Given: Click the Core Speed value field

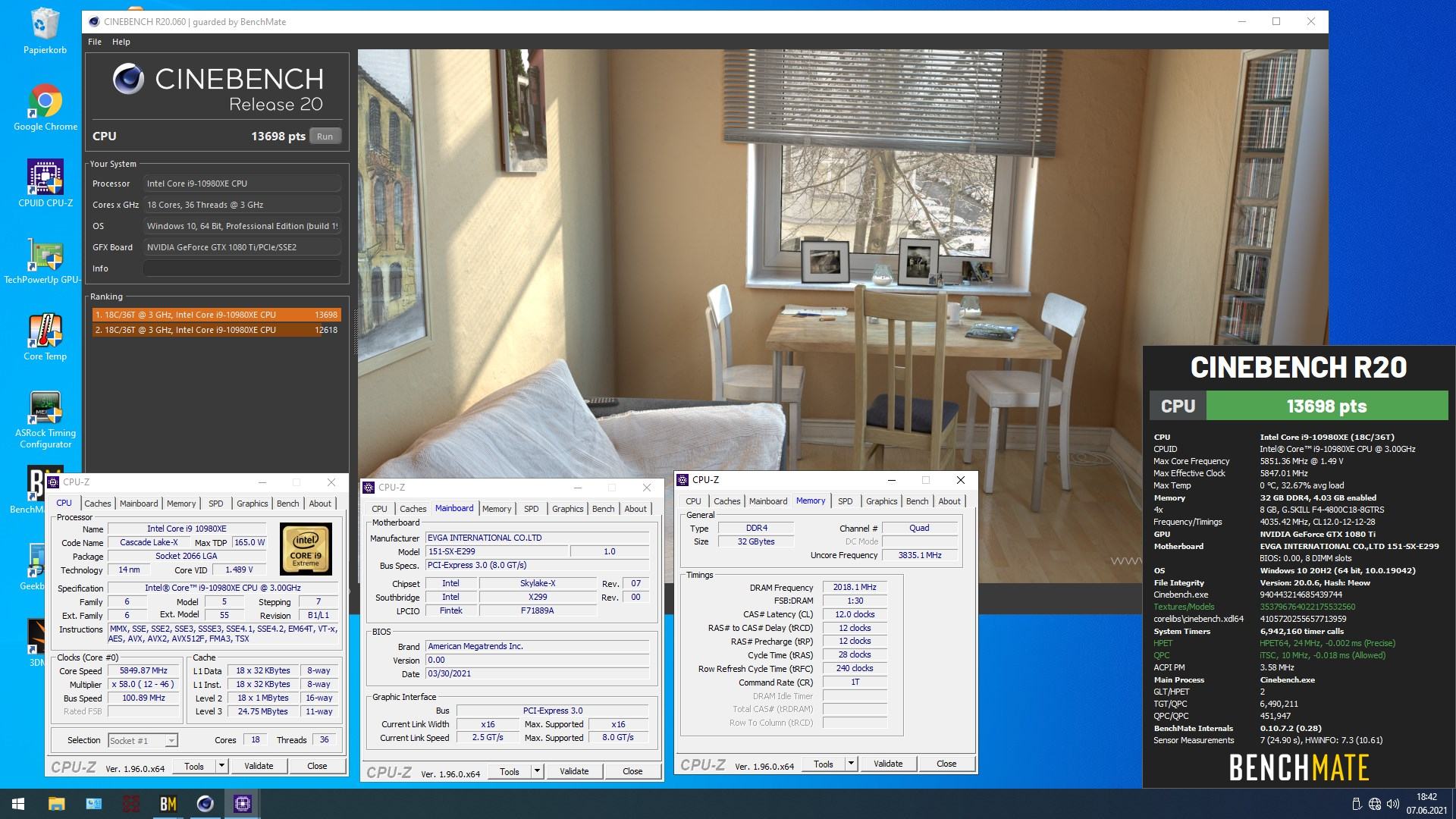Looking at the screenshot, I should pos(144,671).
